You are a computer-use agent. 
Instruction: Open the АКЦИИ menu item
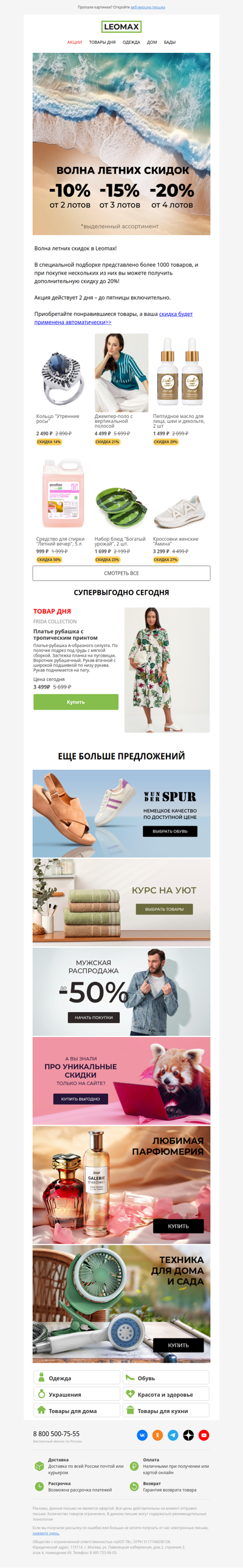pyautogui.click(x=74, y=43)
